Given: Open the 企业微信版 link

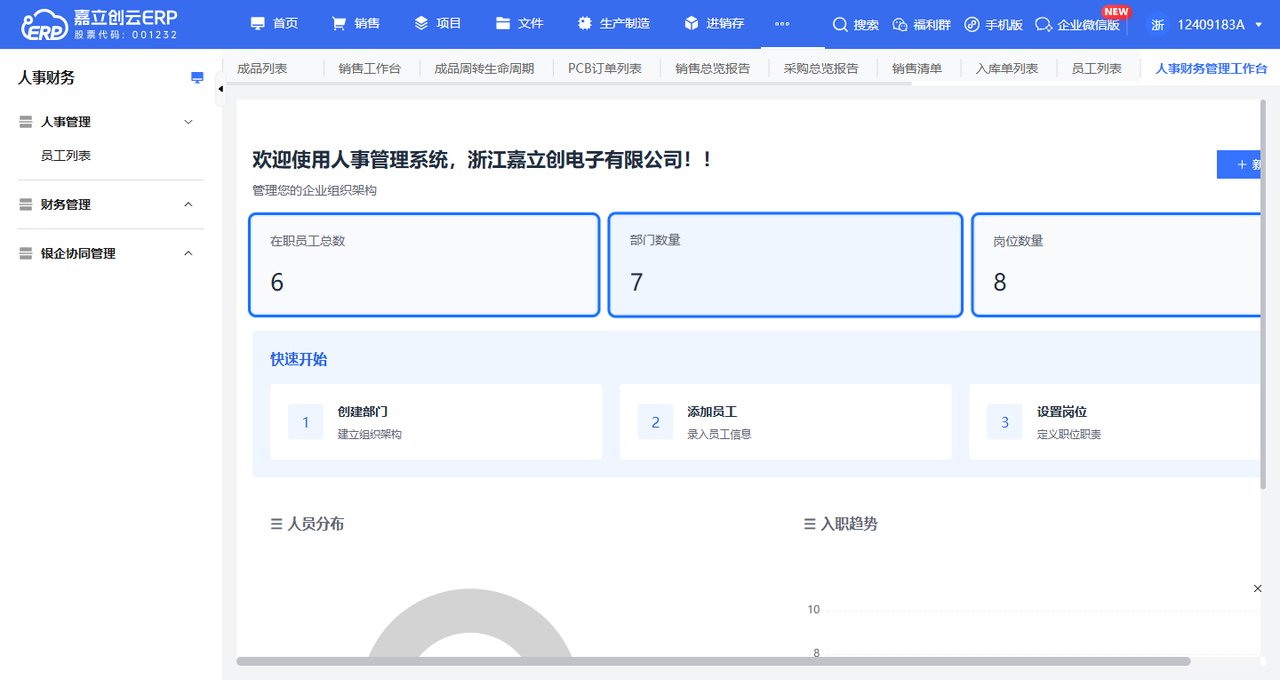Looking at the screenshot, I should (1078, 24).
